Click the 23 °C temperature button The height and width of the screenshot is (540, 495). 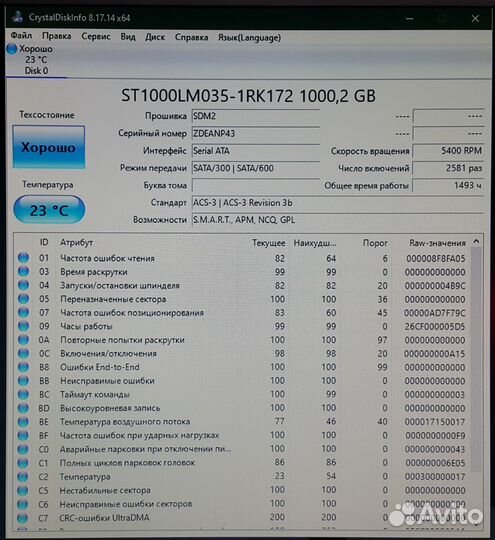tap(49, 209)
